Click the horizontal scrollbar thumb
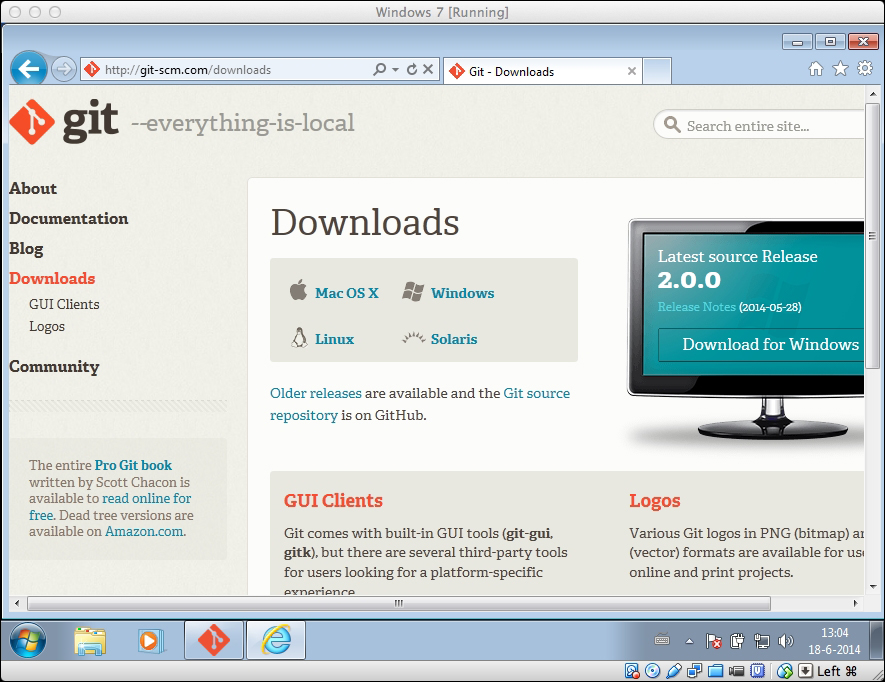The image size is (885, 682). click(x=399, y=604)
